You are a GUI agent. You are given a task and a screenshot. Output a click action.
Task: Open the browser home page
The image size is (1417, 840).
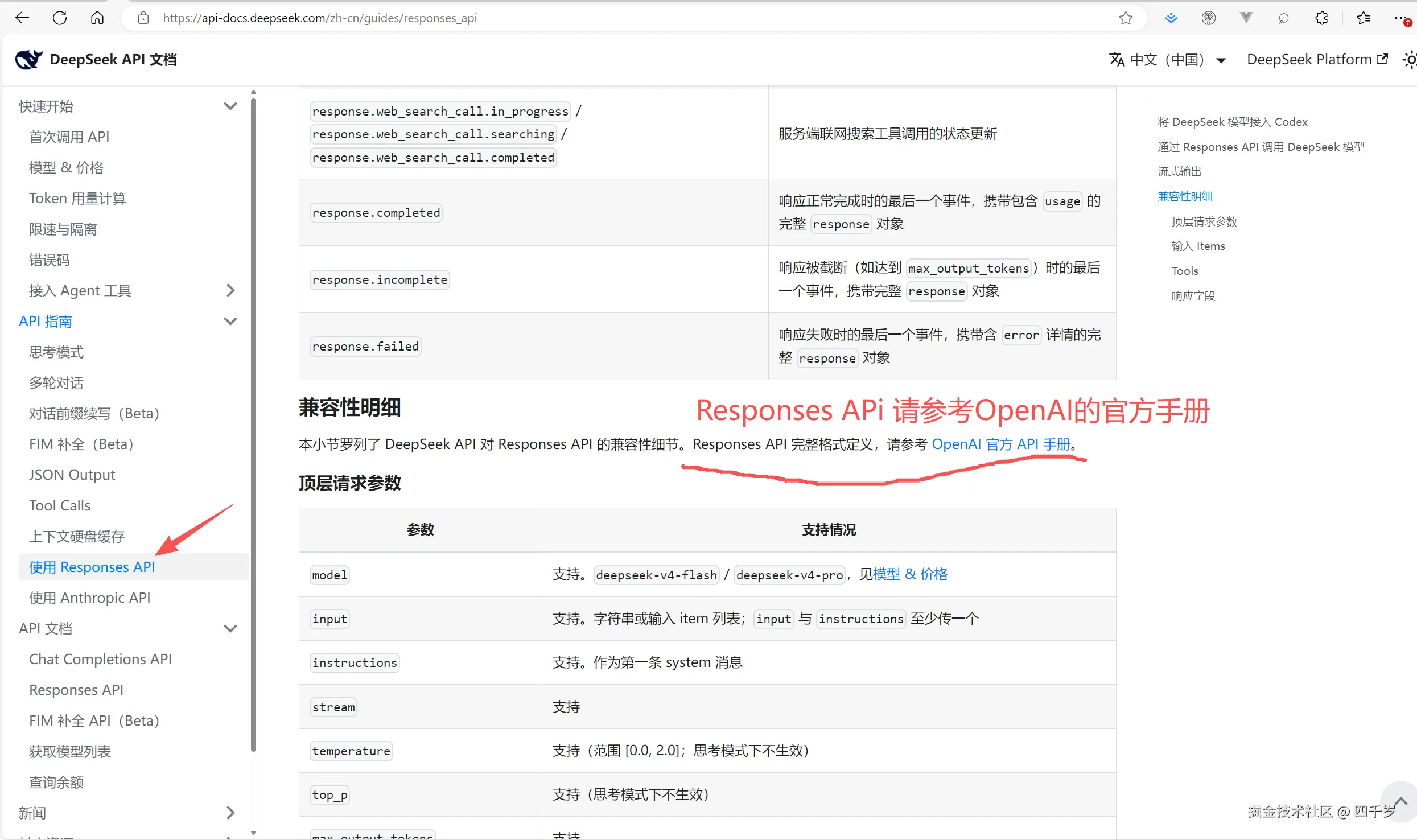(x=97, y=18)
